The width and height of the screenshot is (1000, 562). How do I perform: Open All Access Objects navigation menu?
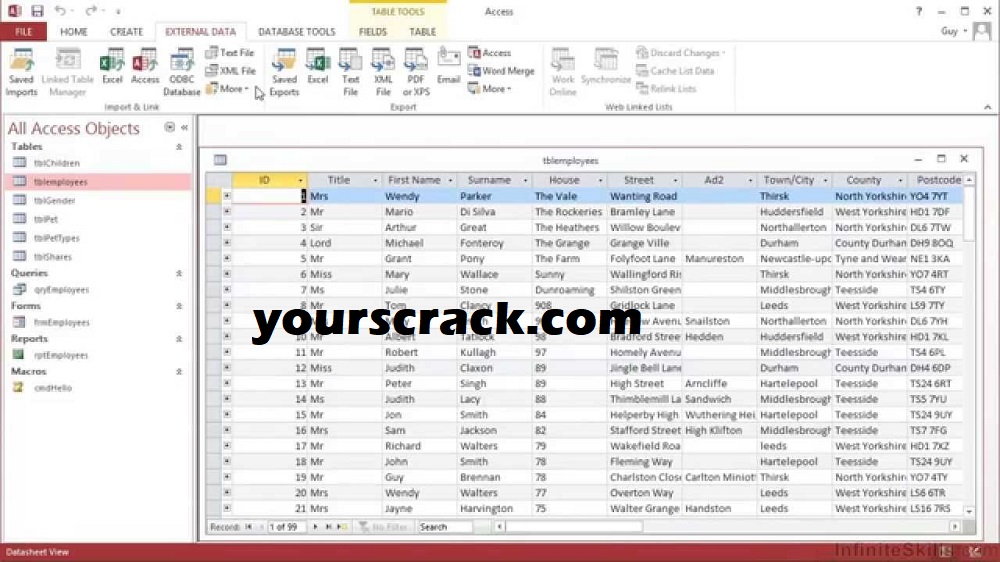169,128
